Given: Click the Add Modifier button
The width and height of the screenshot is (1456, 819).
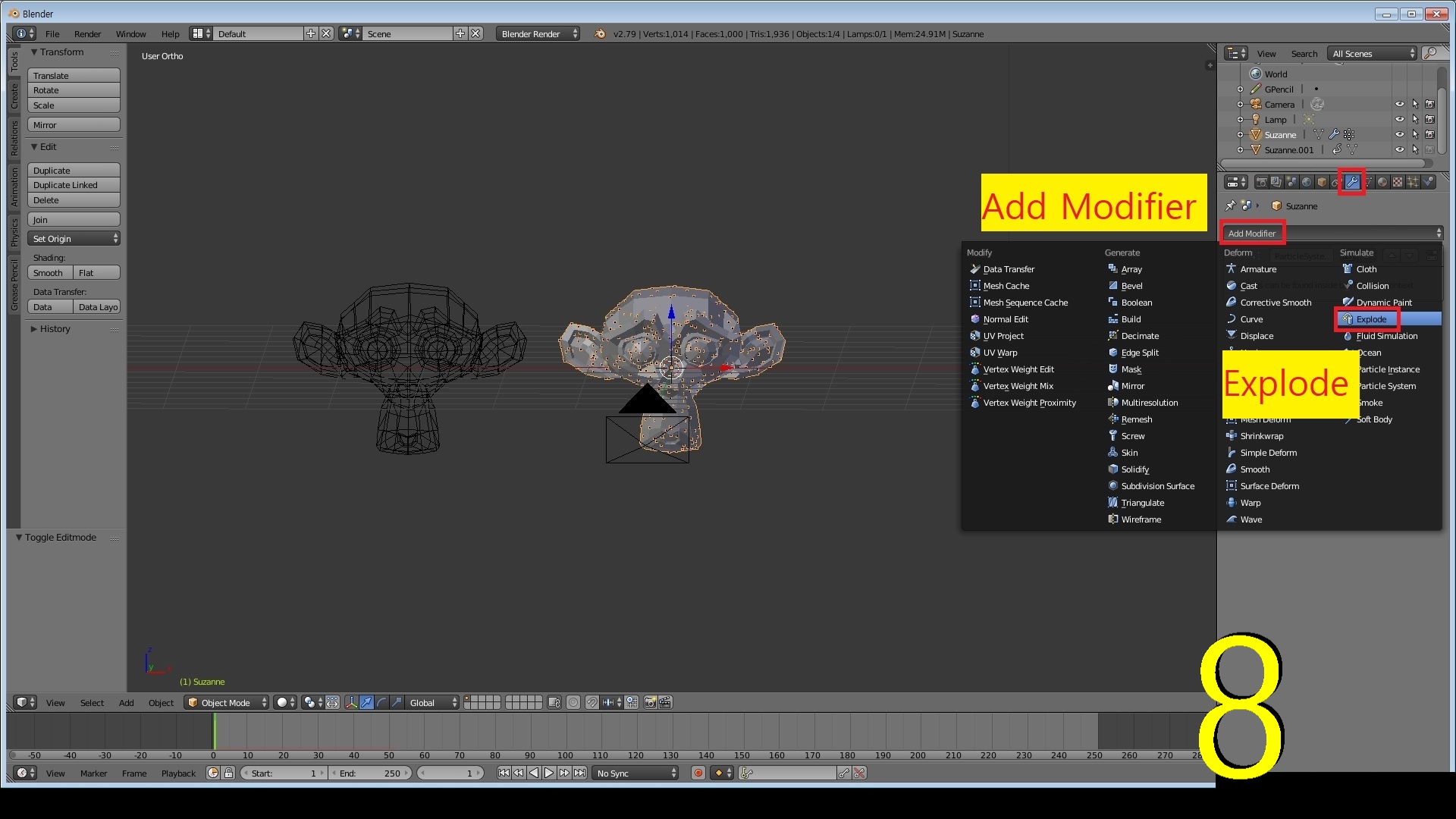Looking at the screenshot, I should click(1332, 233).
